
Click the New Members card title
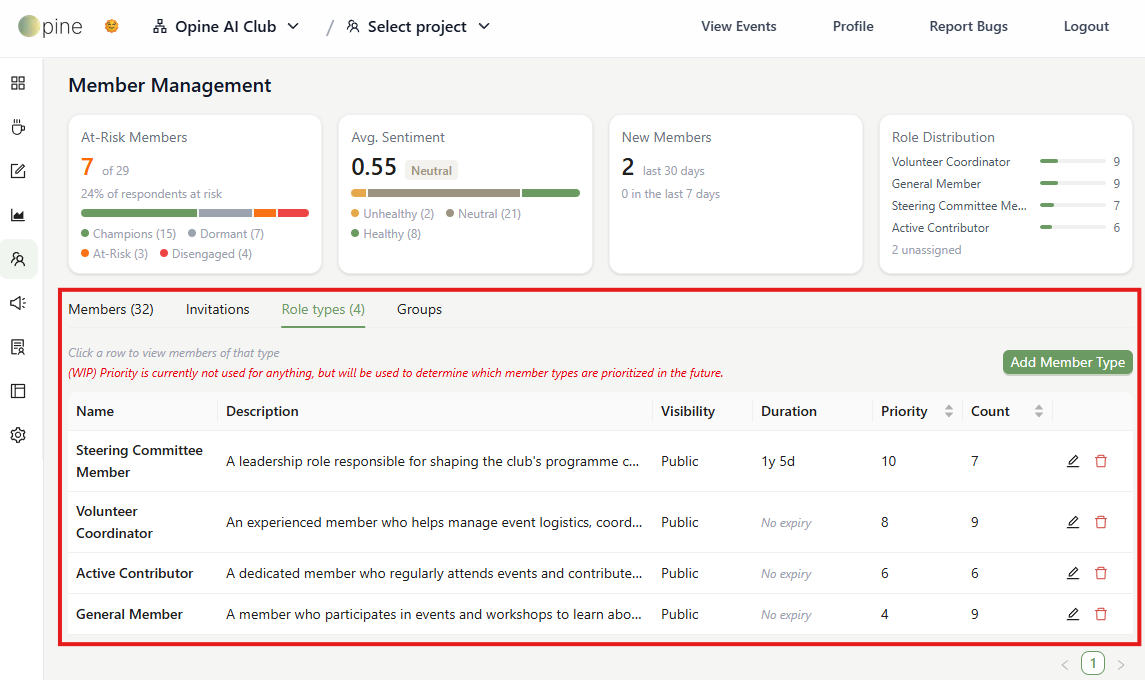tap(666, 137)
